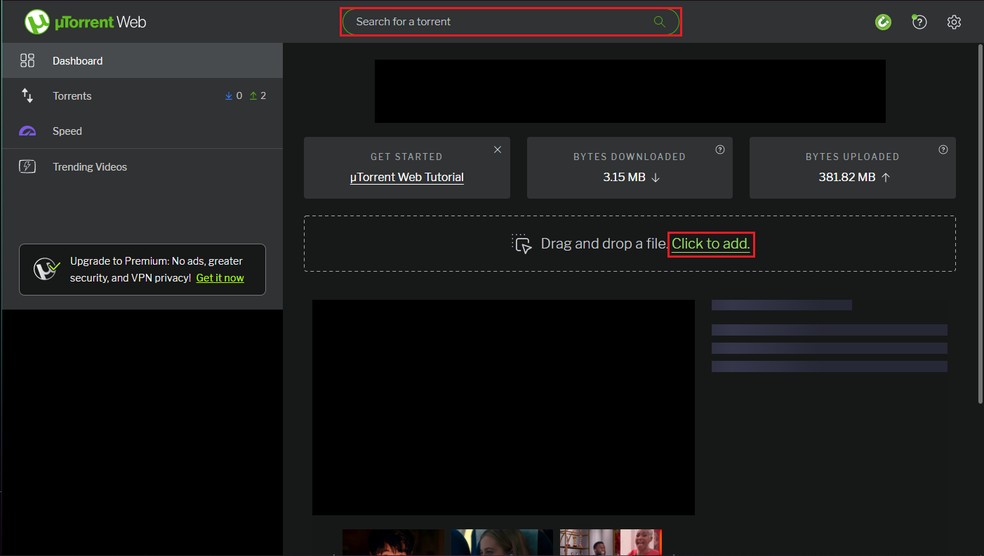Click the vertical scrollbar on the right
This screenshot has height=556, width=984.
click(980, 224)
